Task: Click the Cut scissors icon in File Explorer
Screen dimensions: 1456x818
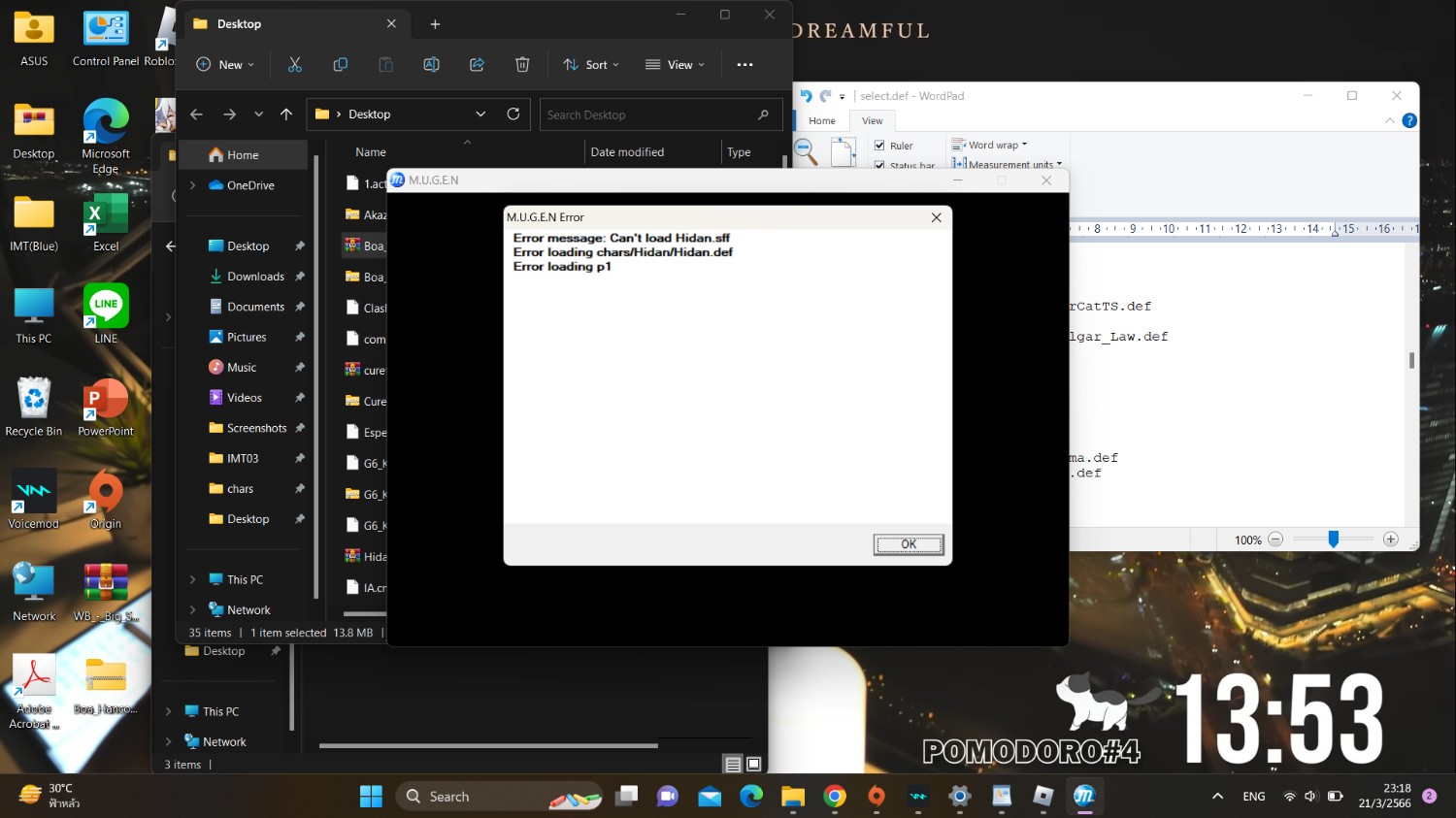Action: [295, 65]
